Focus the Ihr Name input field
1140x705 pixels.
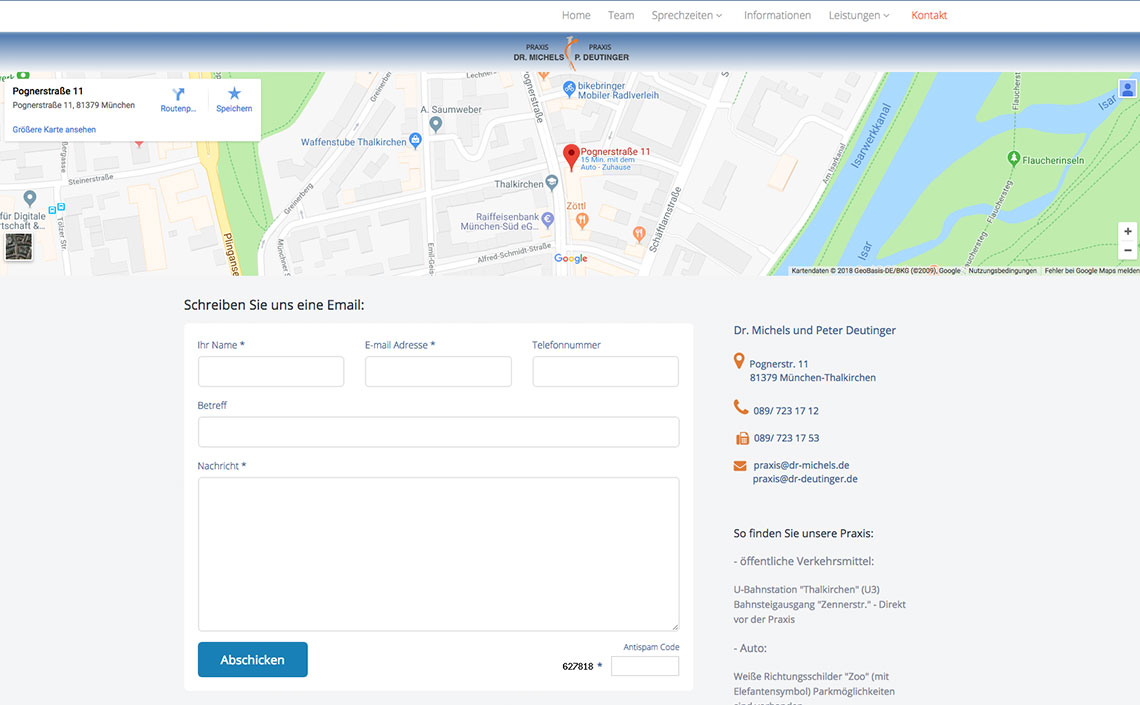click(x=271, y=372)
